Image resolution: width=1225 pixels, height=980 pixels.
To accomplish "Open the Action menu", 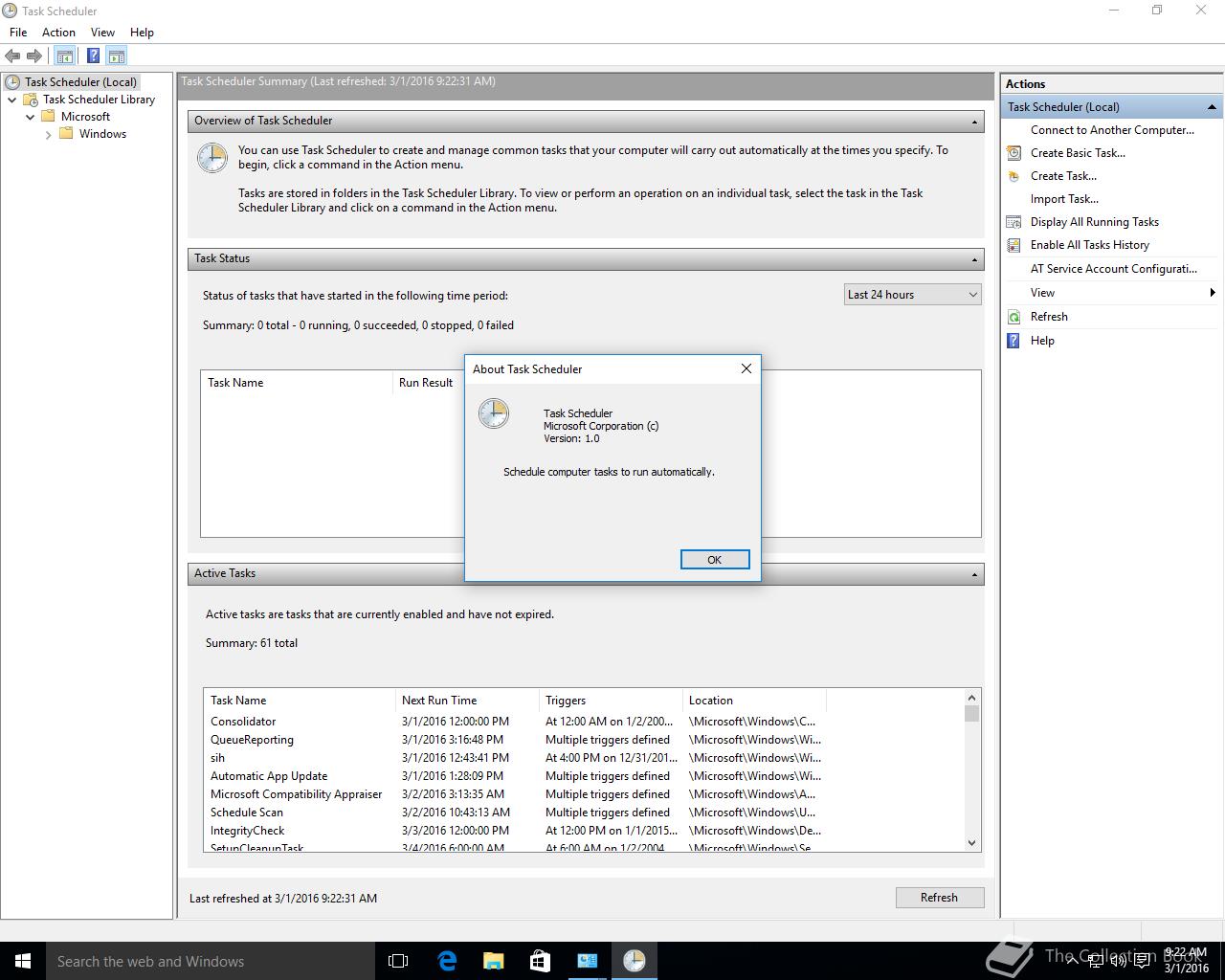I will 58,32.
